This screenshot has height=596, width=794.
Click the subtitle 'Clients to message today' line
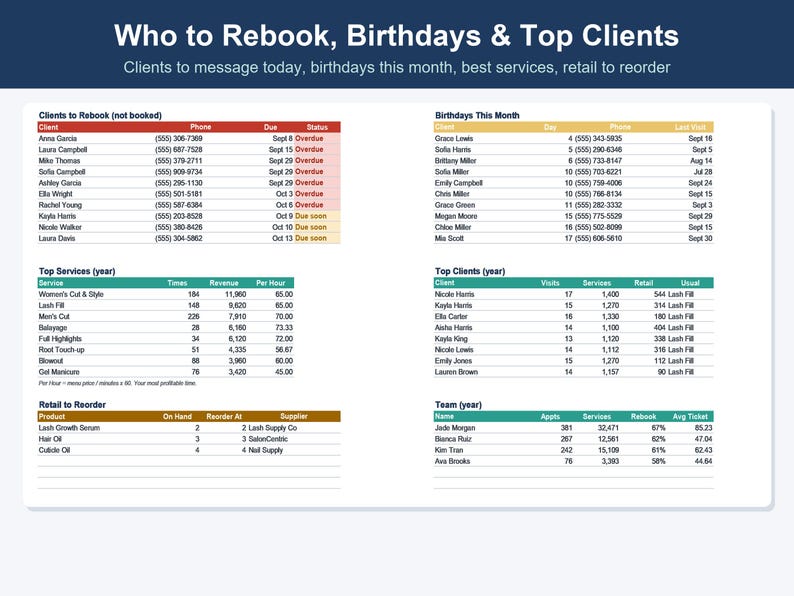[396, 67]
